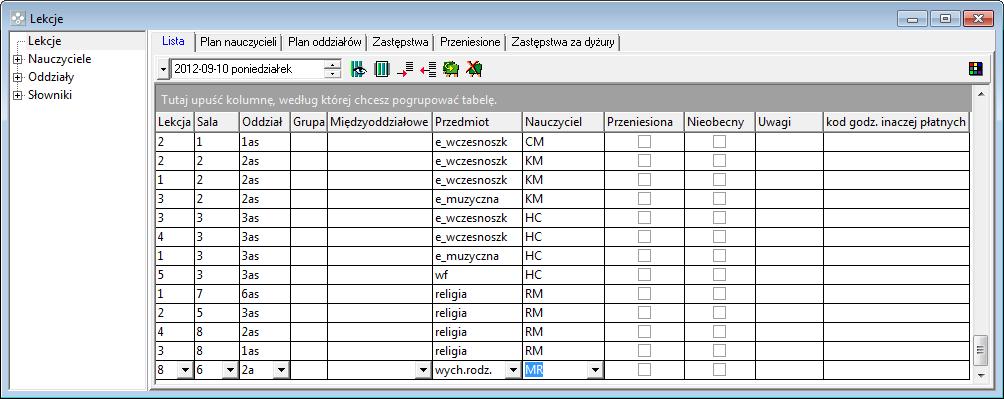Image resolution: width=1004 pixels, height=399 pixels.
Task: Sort by the Przedmiot column header
Action: (x=477, y=122)
